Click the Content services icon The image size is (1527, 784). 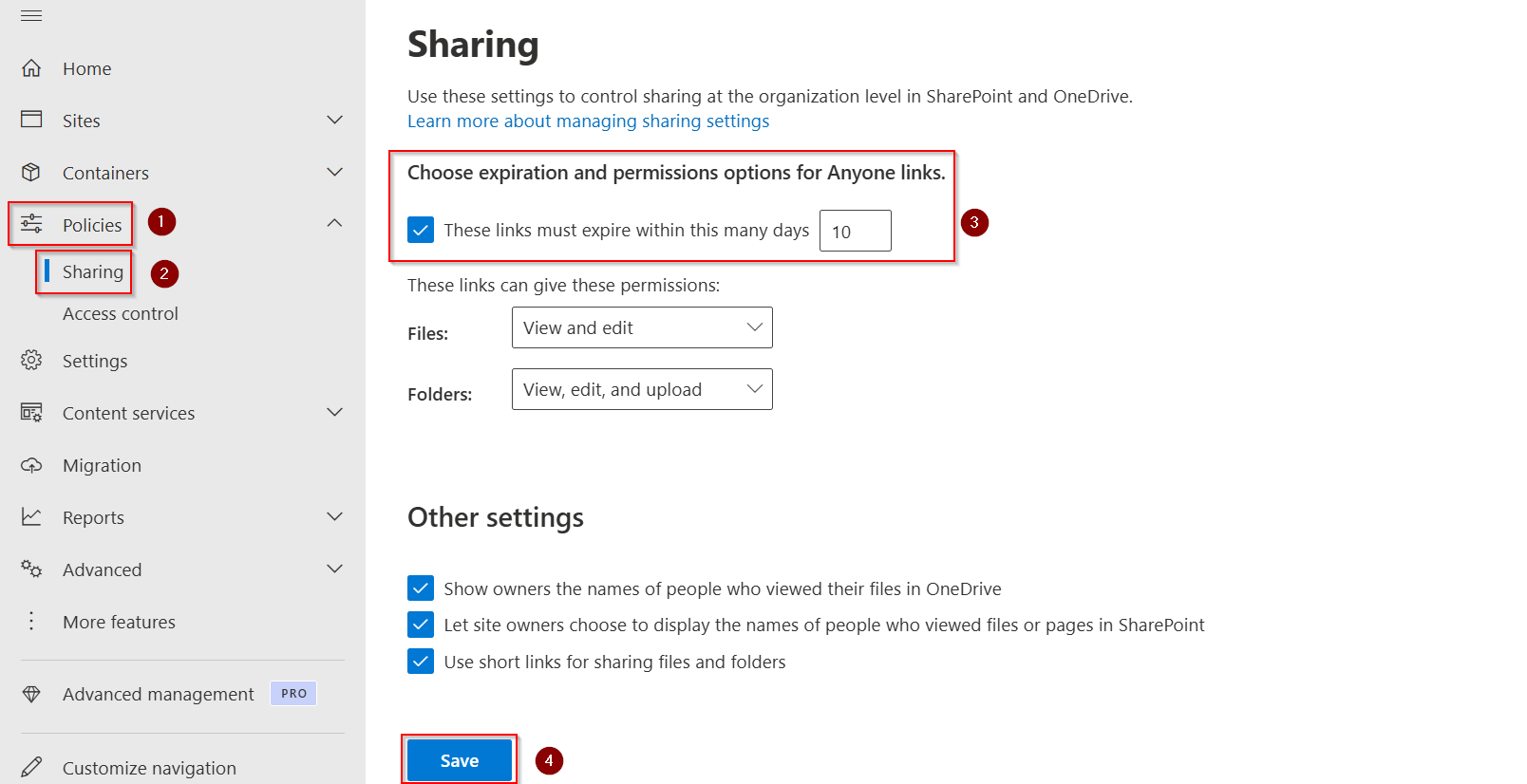click(x=31, y=413)
